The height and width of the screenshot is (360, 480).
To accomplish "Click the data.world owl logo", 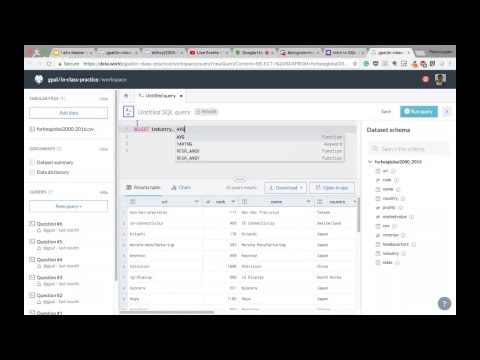I will [x=39, y=79].
